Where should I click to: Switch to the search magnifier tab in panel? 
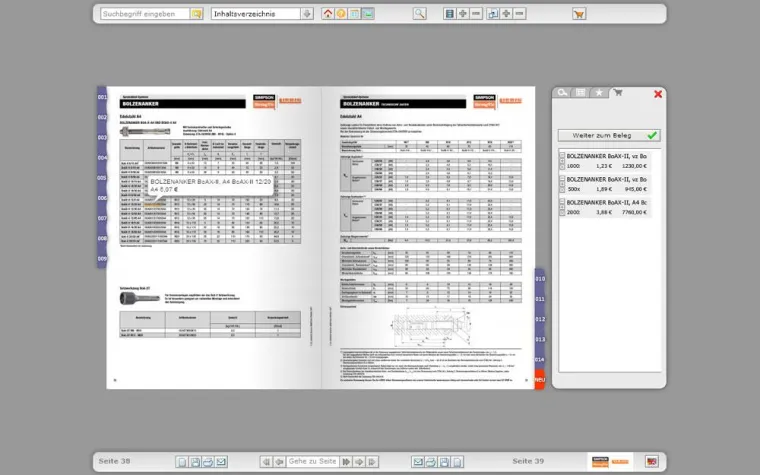[563, 93]
